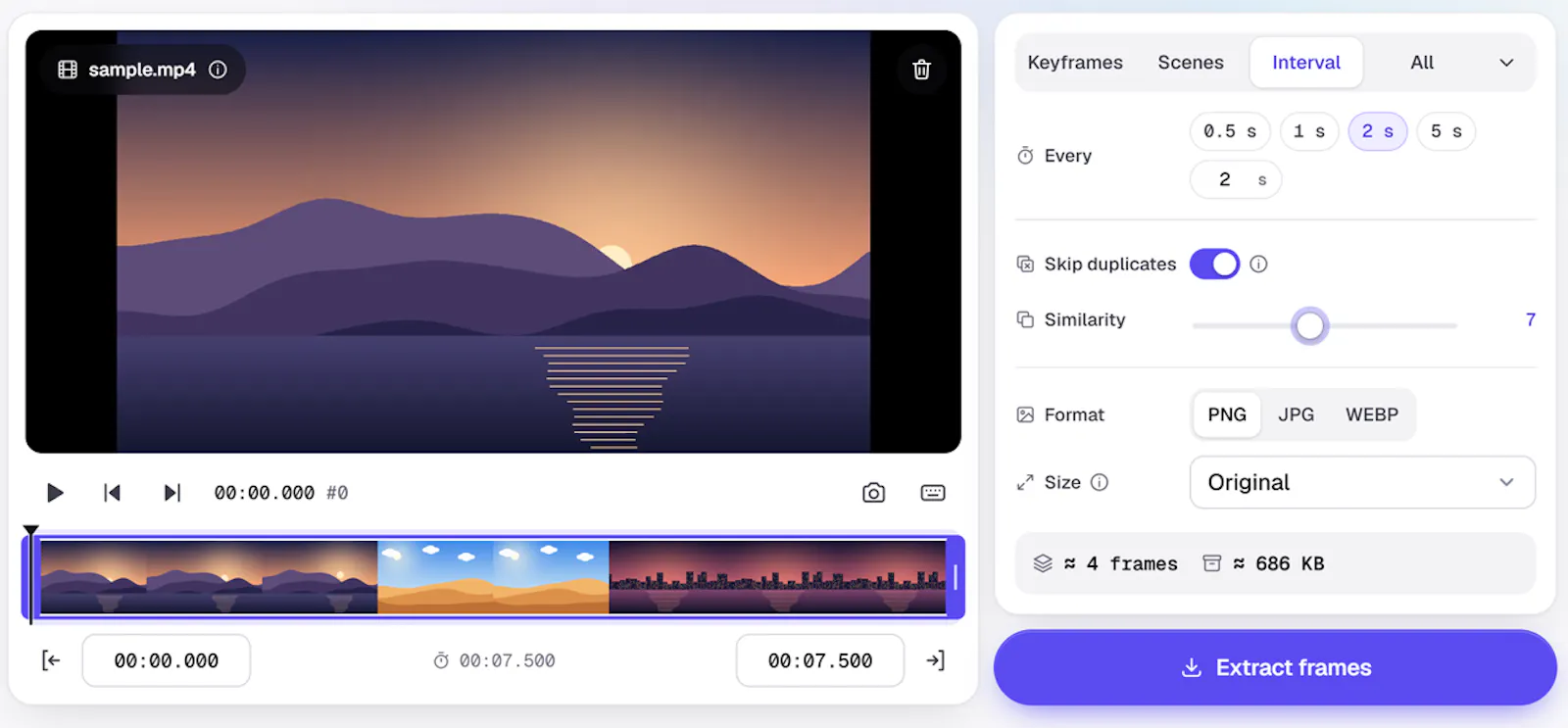Switch to the Scenes tab
Viewport: 1568px width, 728px height.
pyautogui.click(x=1191, y=63)
